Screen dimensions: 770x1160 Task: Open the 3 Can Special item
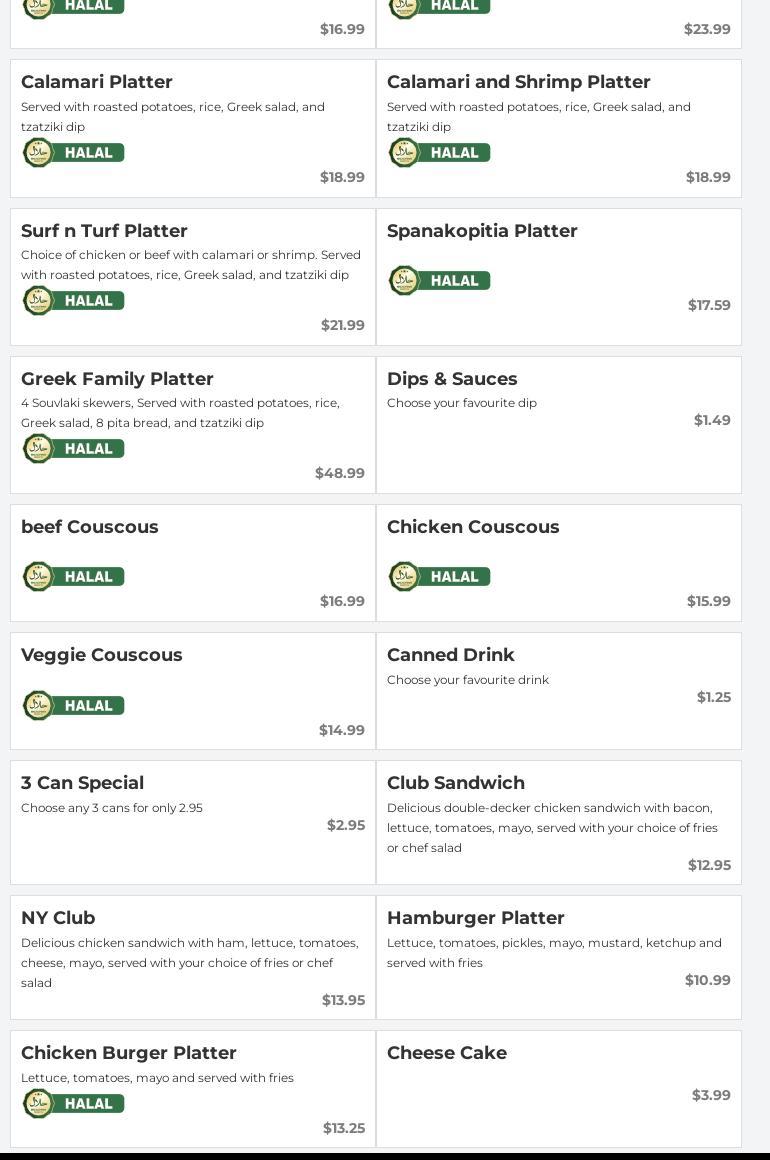tap(82, 783)
